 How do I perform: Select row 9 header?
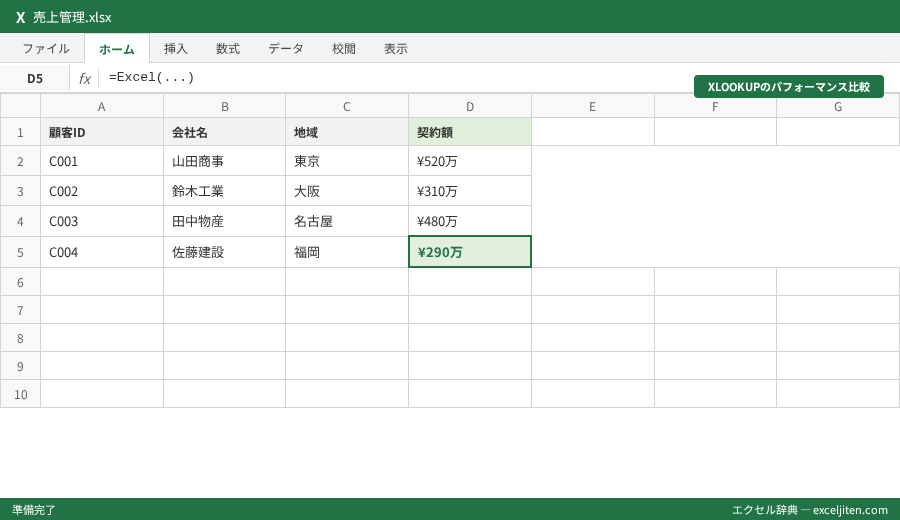[20, 366]
